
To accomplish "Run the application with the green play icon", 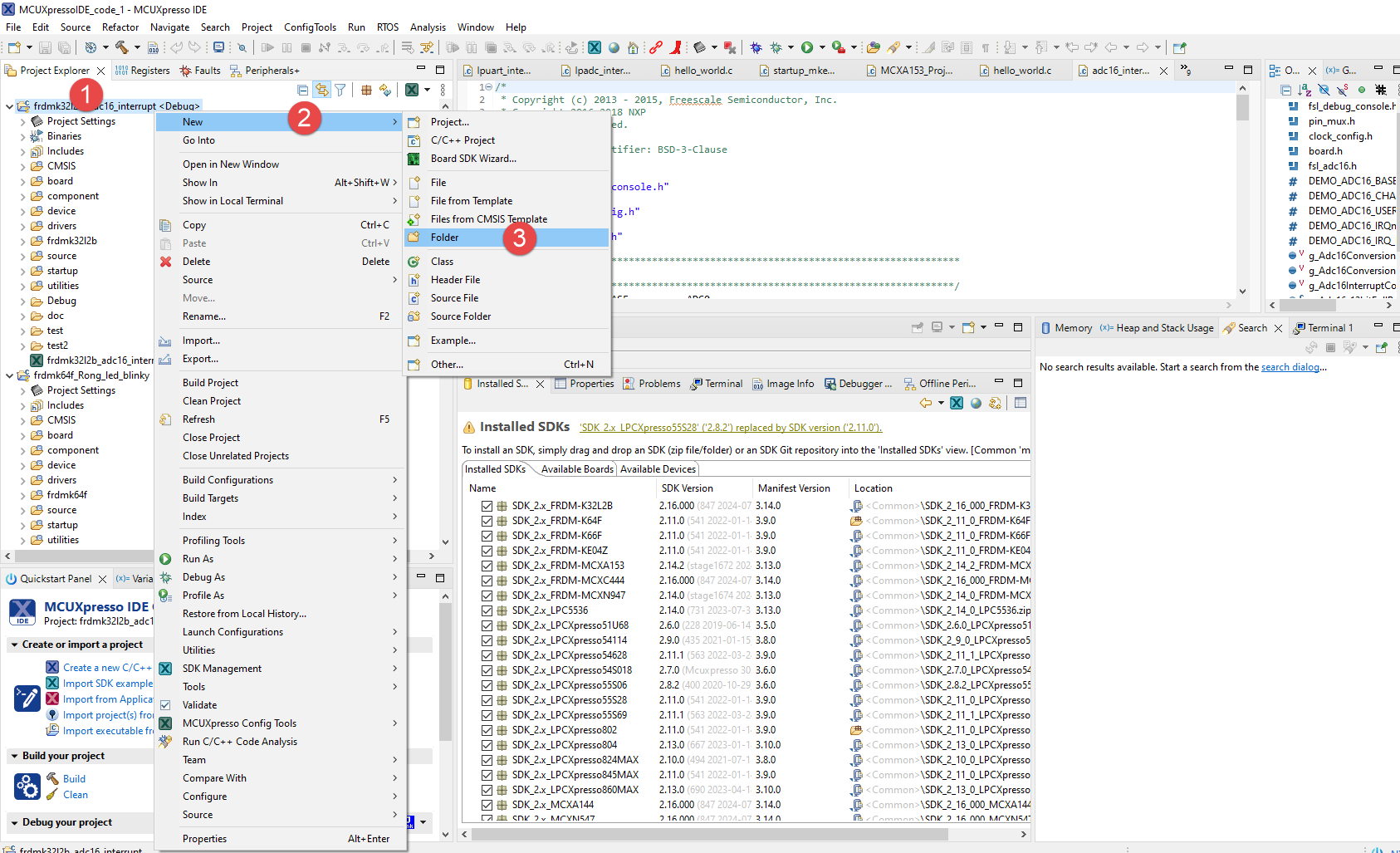I will [x=806, y=47].
